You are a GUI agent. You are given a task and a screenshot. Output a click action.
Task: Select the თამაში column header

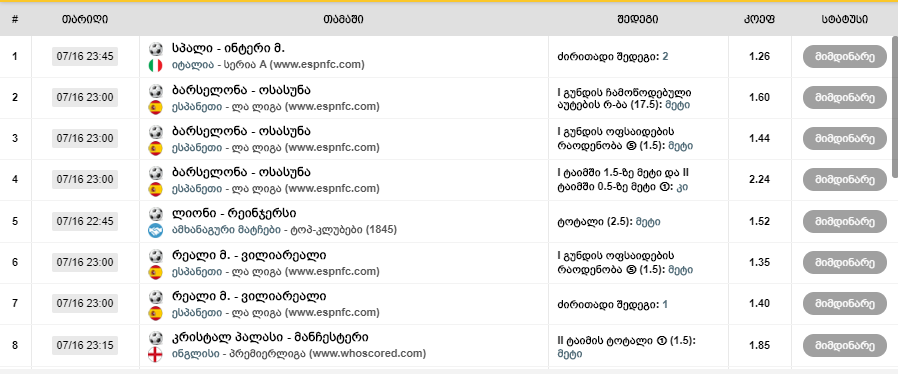(x=343, y=19)
